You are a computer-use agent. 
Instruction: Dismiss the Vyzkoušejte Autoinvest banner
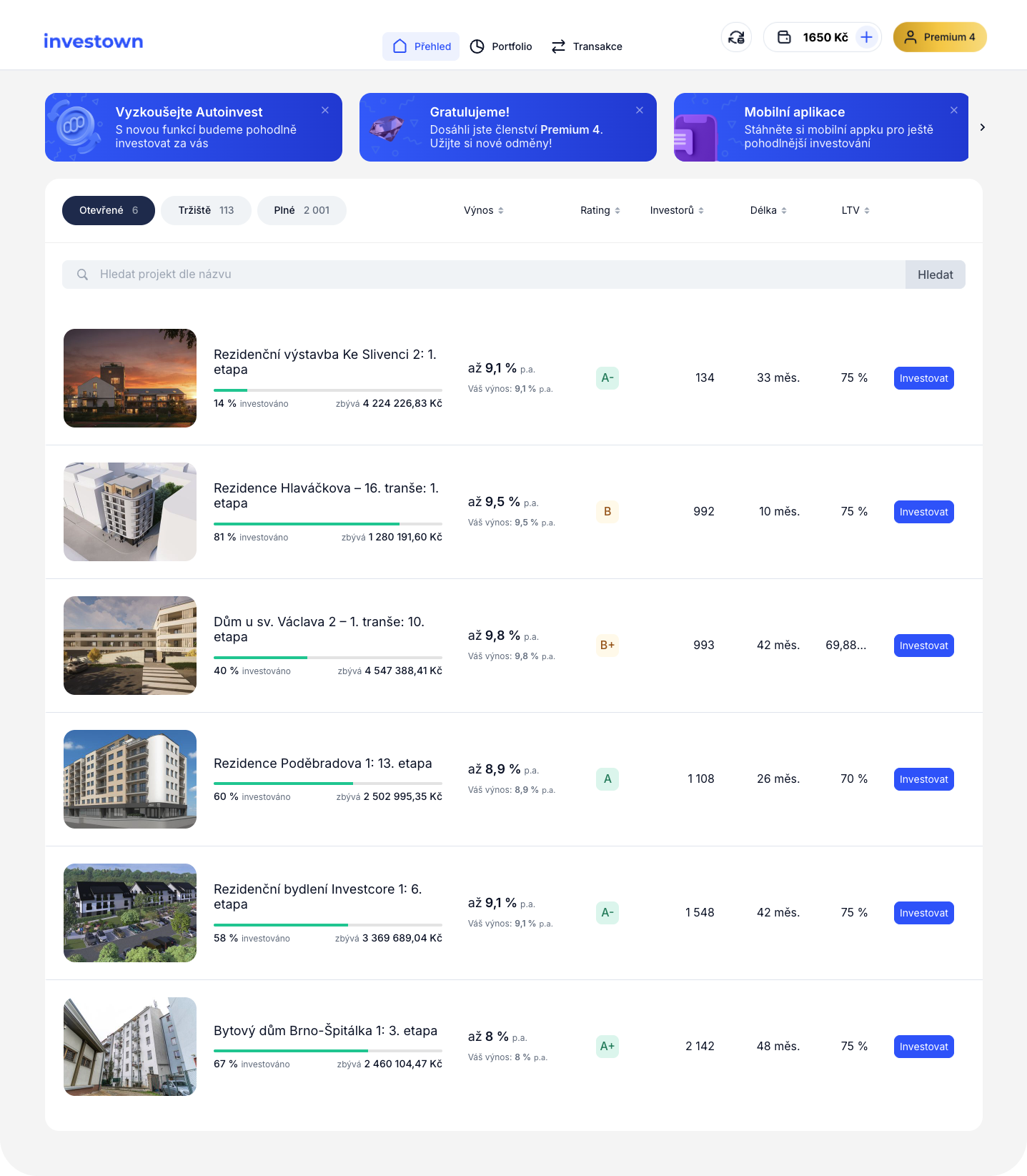click(x=325, y=110)
